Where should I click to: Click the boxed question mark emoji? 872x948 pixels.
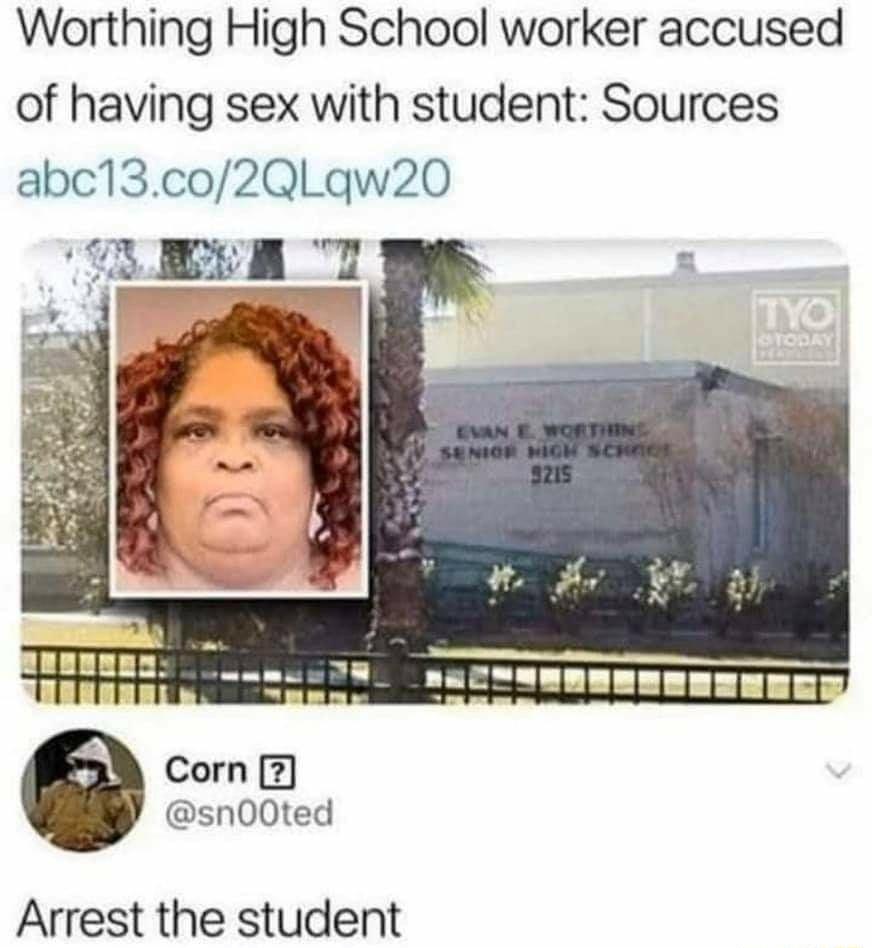[x=276, y=771]
